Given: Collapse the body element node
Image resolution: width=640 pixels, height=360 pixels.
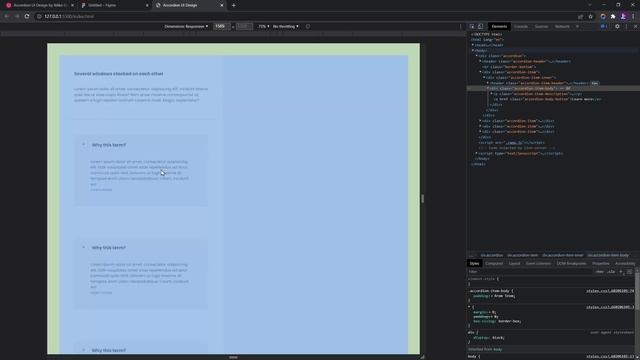Looking at the screenshot, I should coord(473,51).
